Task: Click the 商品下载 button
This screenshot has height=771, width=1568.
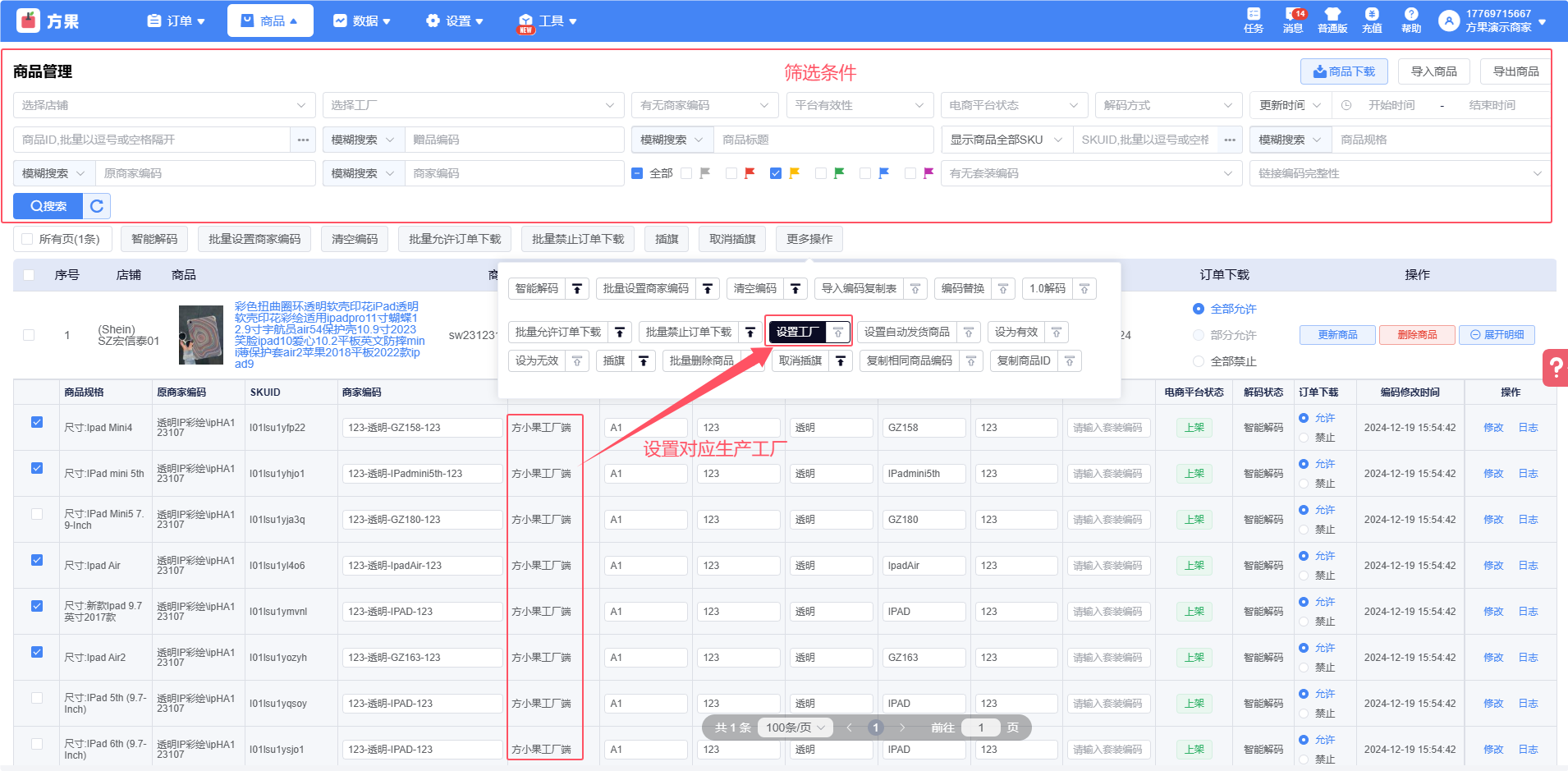Action: tap(1344, 71)
